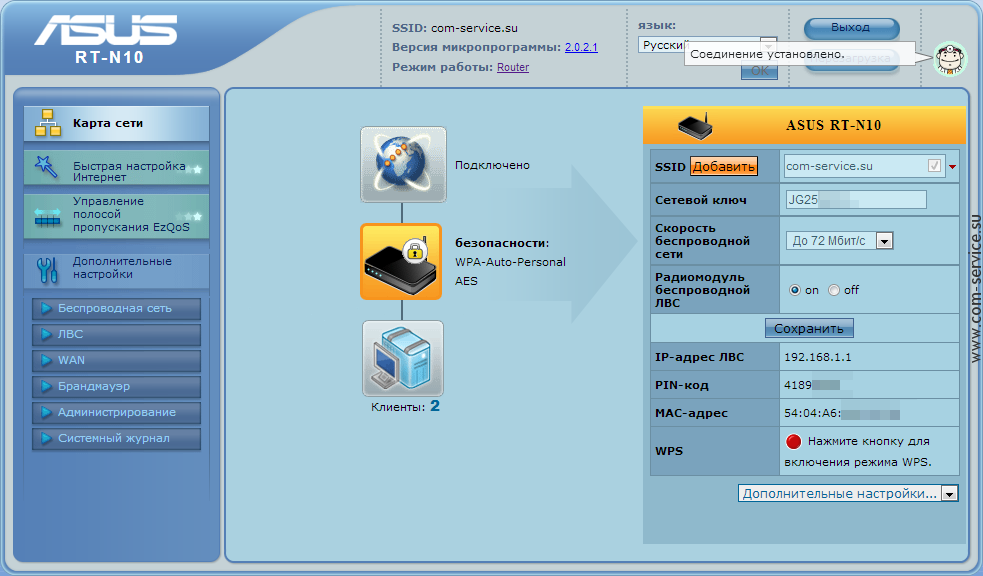Open the wireless speed dropdown До 72 Мбит/с

click(x=839, y=241)
